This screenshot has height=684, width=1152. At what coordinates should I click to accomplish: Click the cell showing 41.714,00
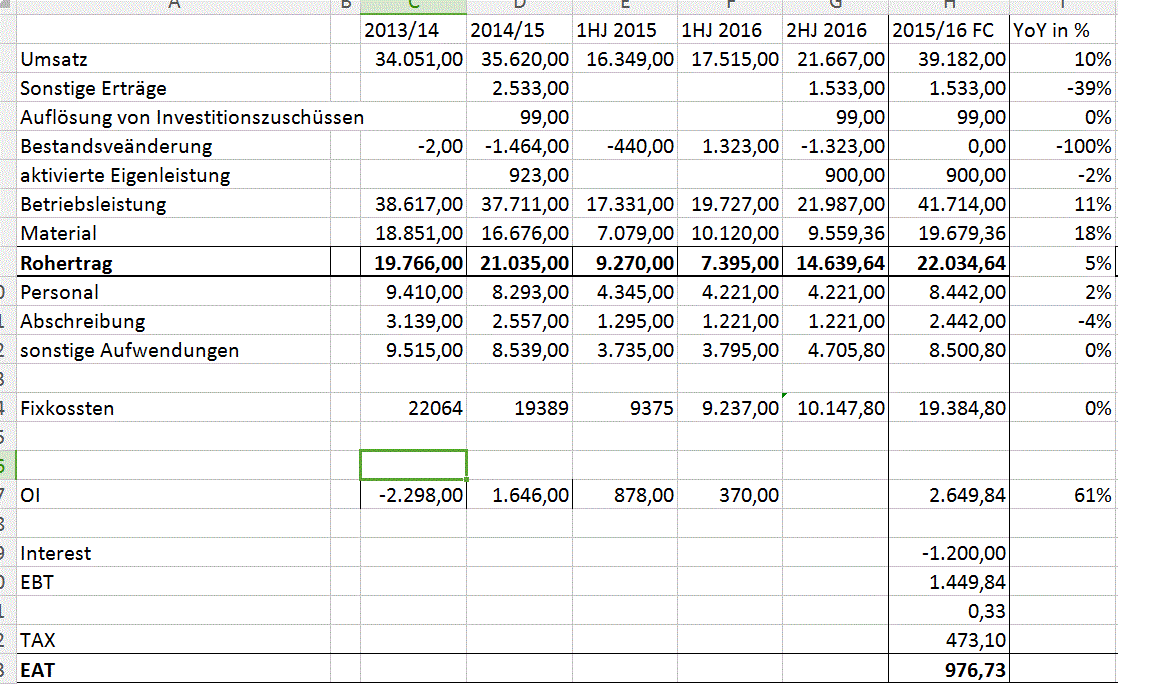point(948,204)
